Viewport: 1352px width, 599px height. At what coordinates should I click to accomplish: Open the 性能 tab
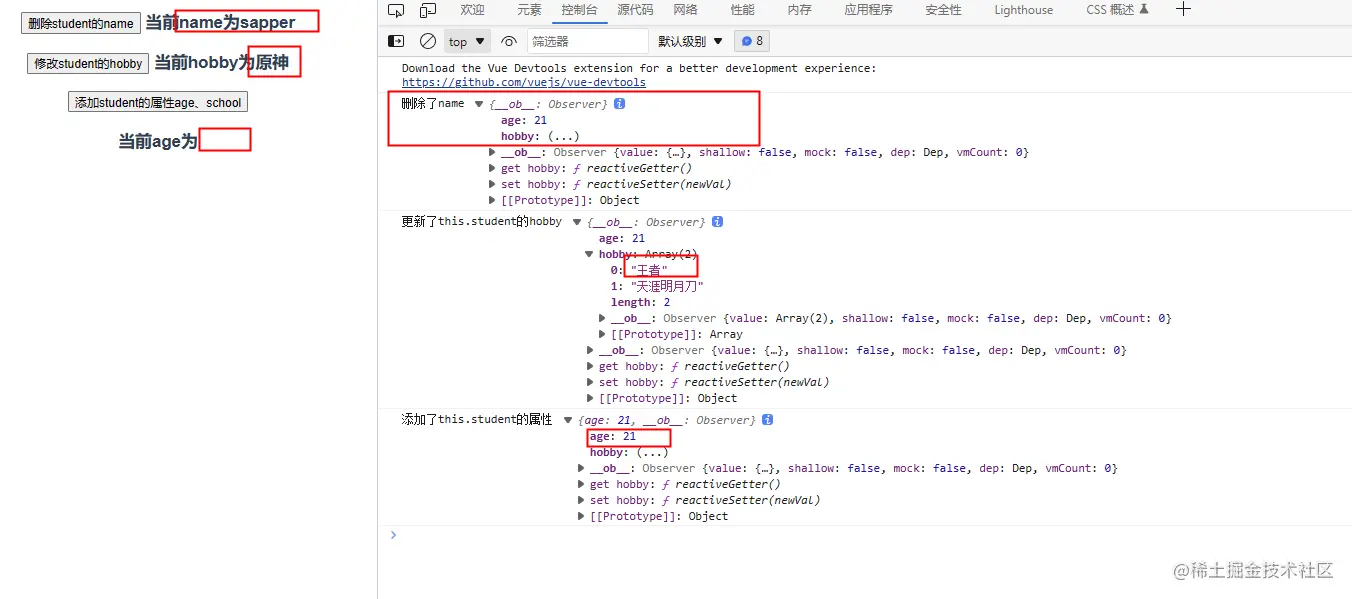(742, 10)
